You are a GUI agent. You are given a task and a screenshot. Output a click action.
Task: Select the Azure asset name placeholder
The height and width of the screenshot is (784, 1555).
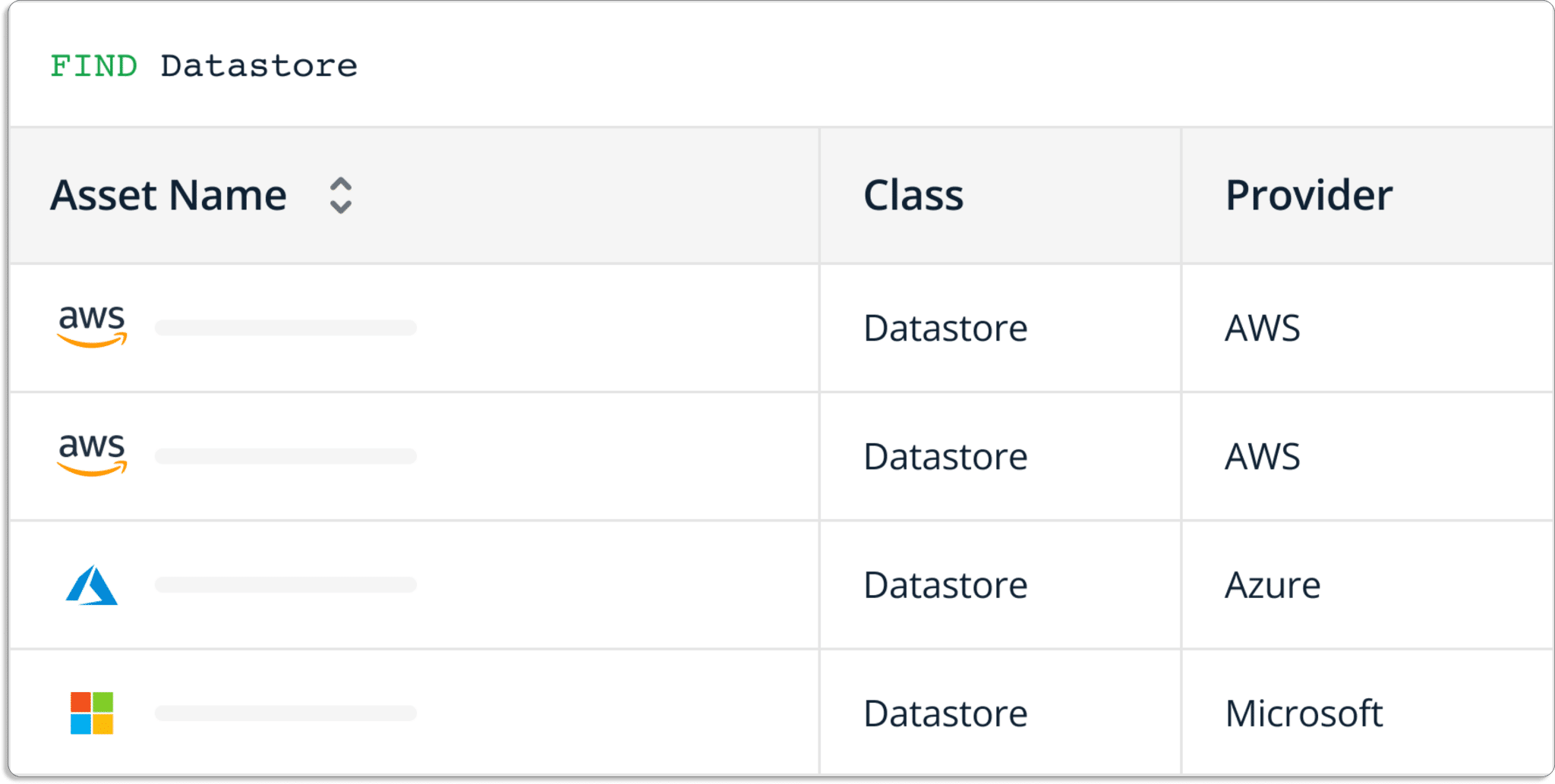(x=286, y=584)
